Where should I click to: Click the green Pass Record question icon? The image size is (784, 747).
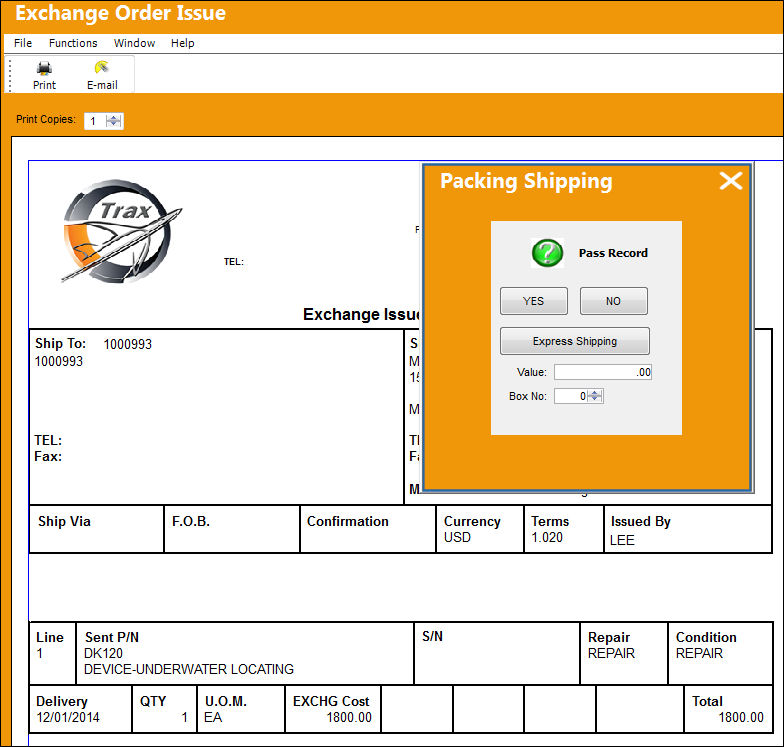click(548, 253)
